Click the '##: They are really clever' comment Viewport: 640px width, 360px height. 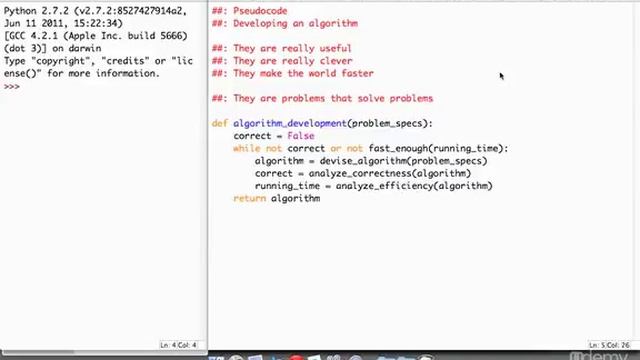(282, 61)
